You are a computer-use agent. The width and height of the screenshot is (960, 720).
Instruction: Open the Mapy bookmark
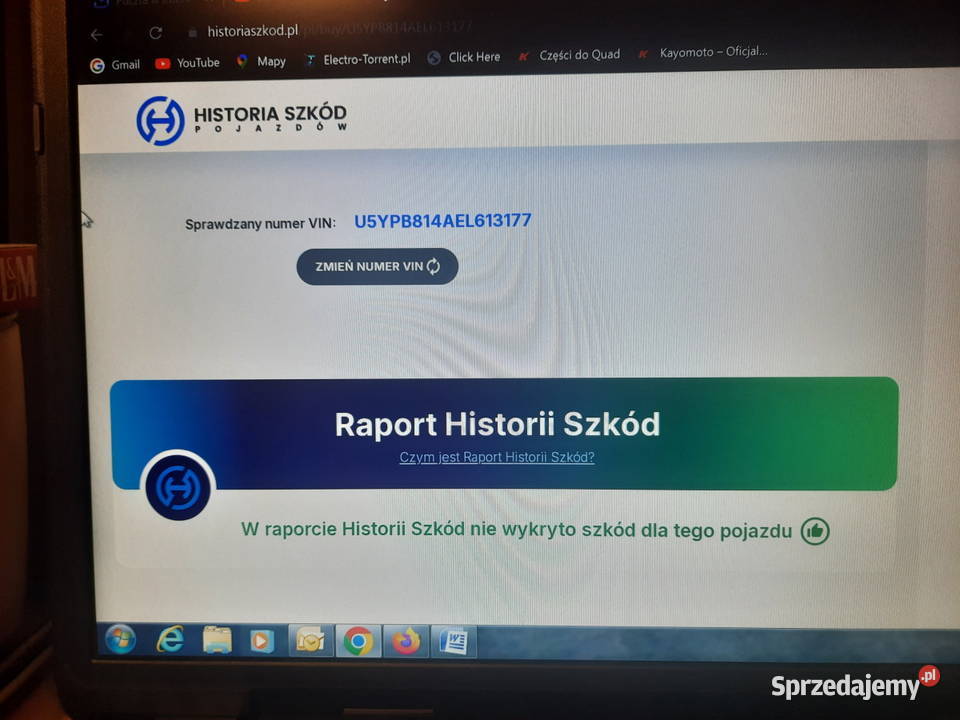pyautogui.click(x=261, y=61)
